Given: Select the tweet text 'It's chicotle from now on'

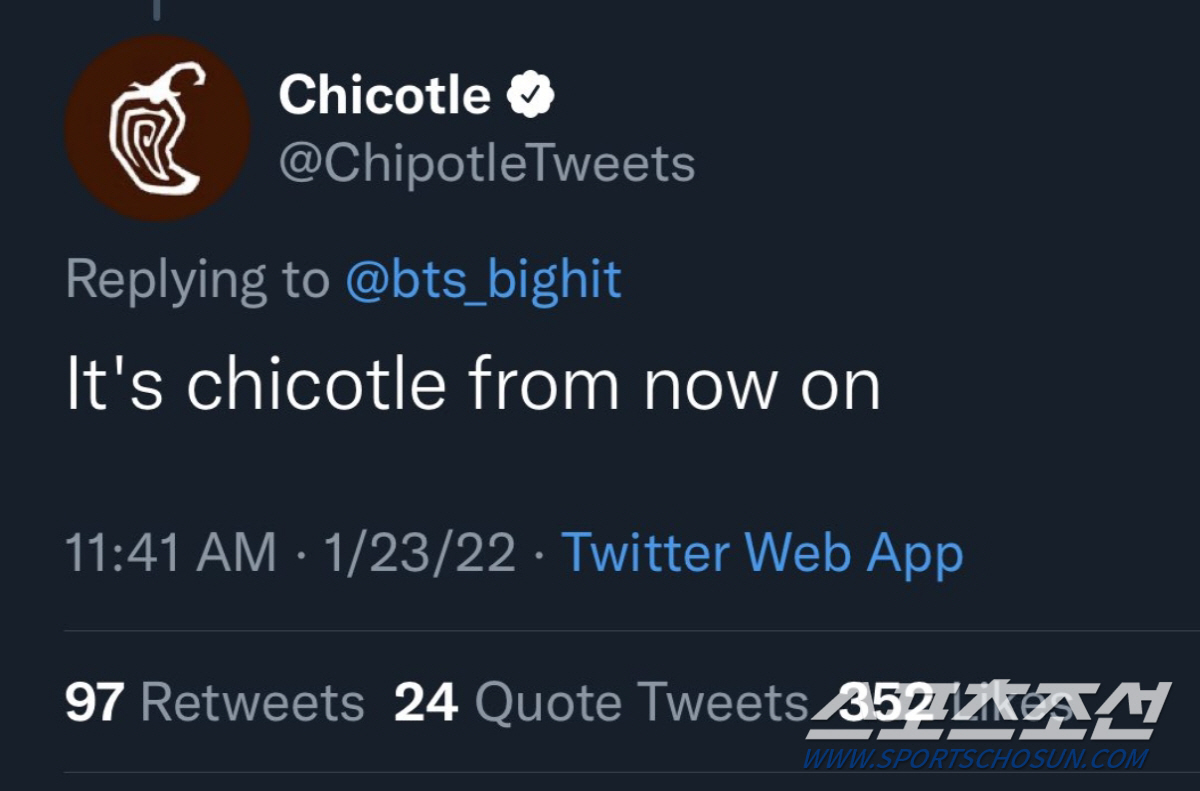Looking at the screenshot, I should 472,385.
